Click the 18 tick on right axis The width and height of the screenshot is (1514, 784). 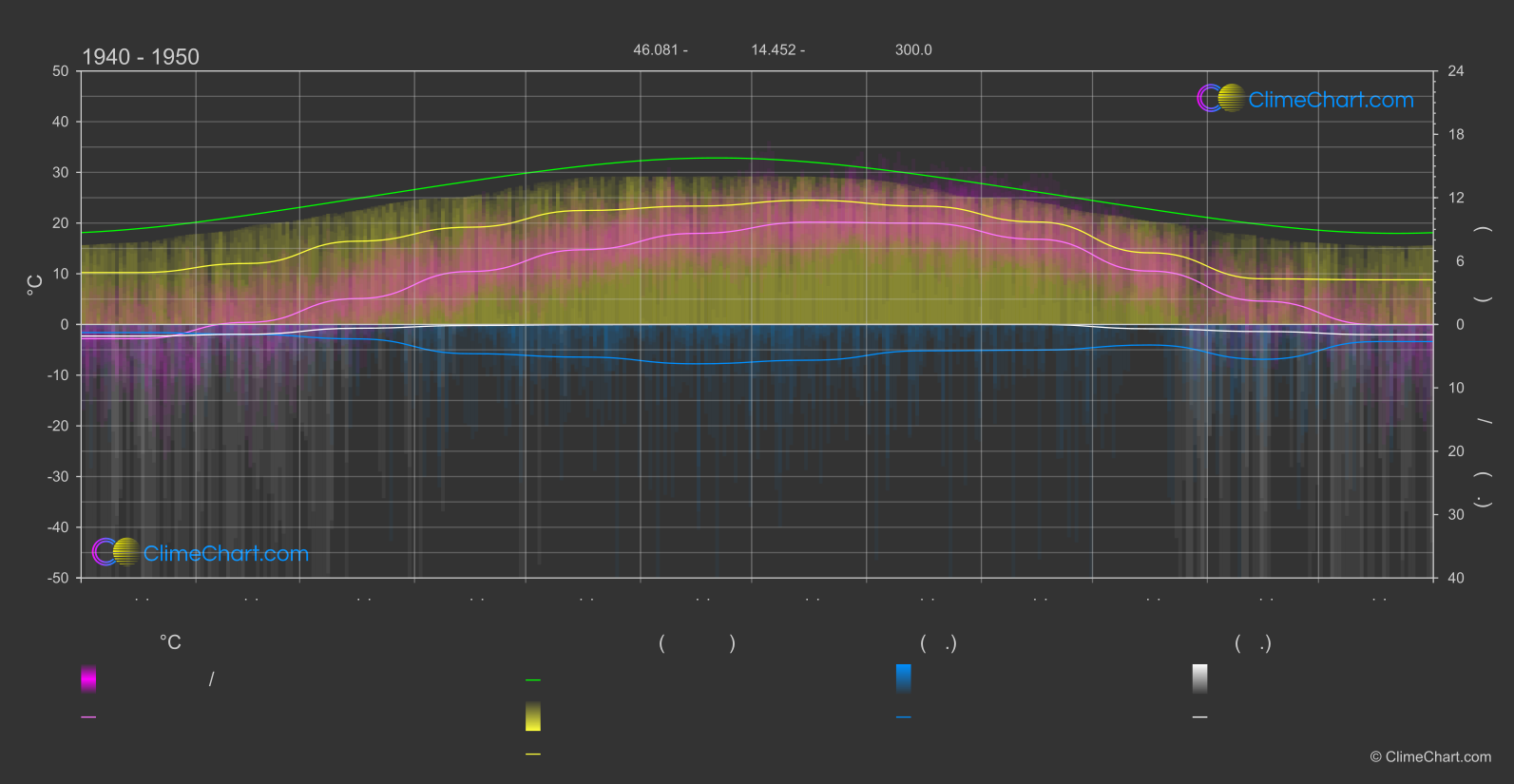1456,135
